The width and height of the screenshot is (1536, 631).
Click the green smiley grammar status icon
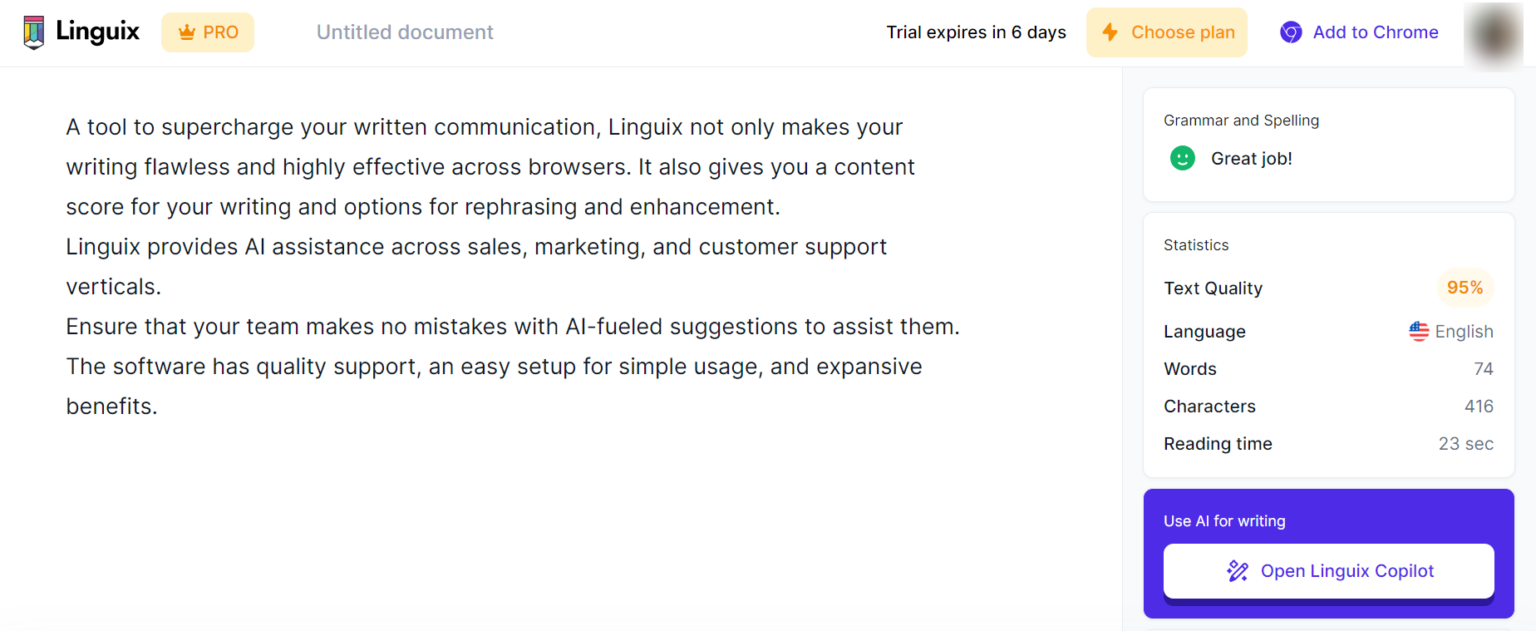click(x=1181, y=158)
